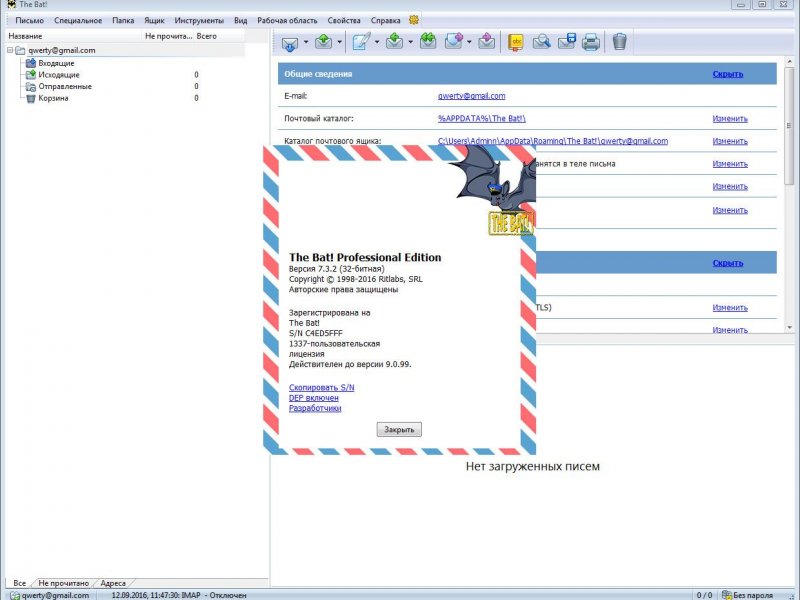
Task: Click the DEP включен link
Action: pos(314,398)
